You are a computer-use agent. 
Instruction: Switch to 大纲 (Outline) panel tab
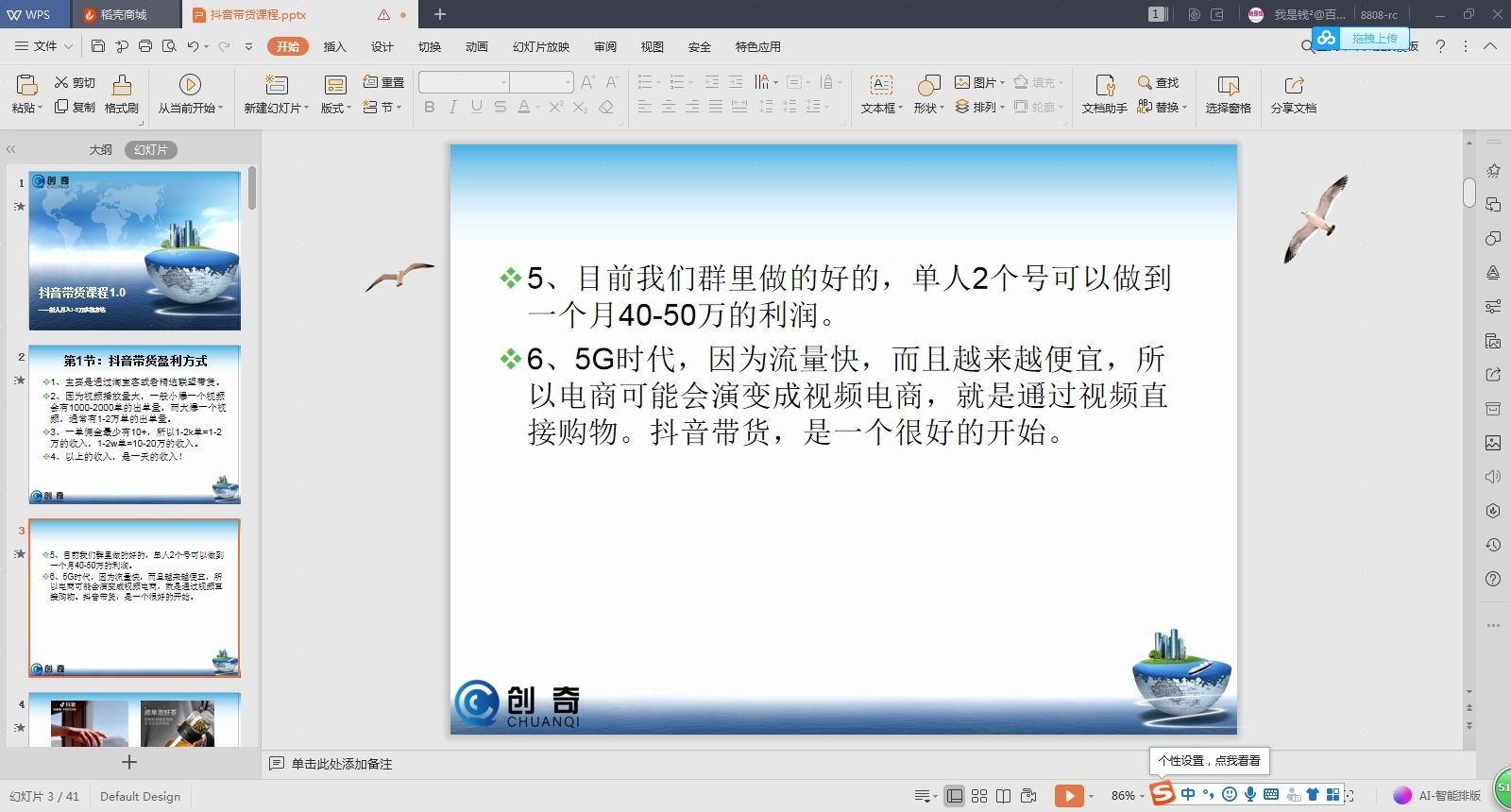coord(101,150)
